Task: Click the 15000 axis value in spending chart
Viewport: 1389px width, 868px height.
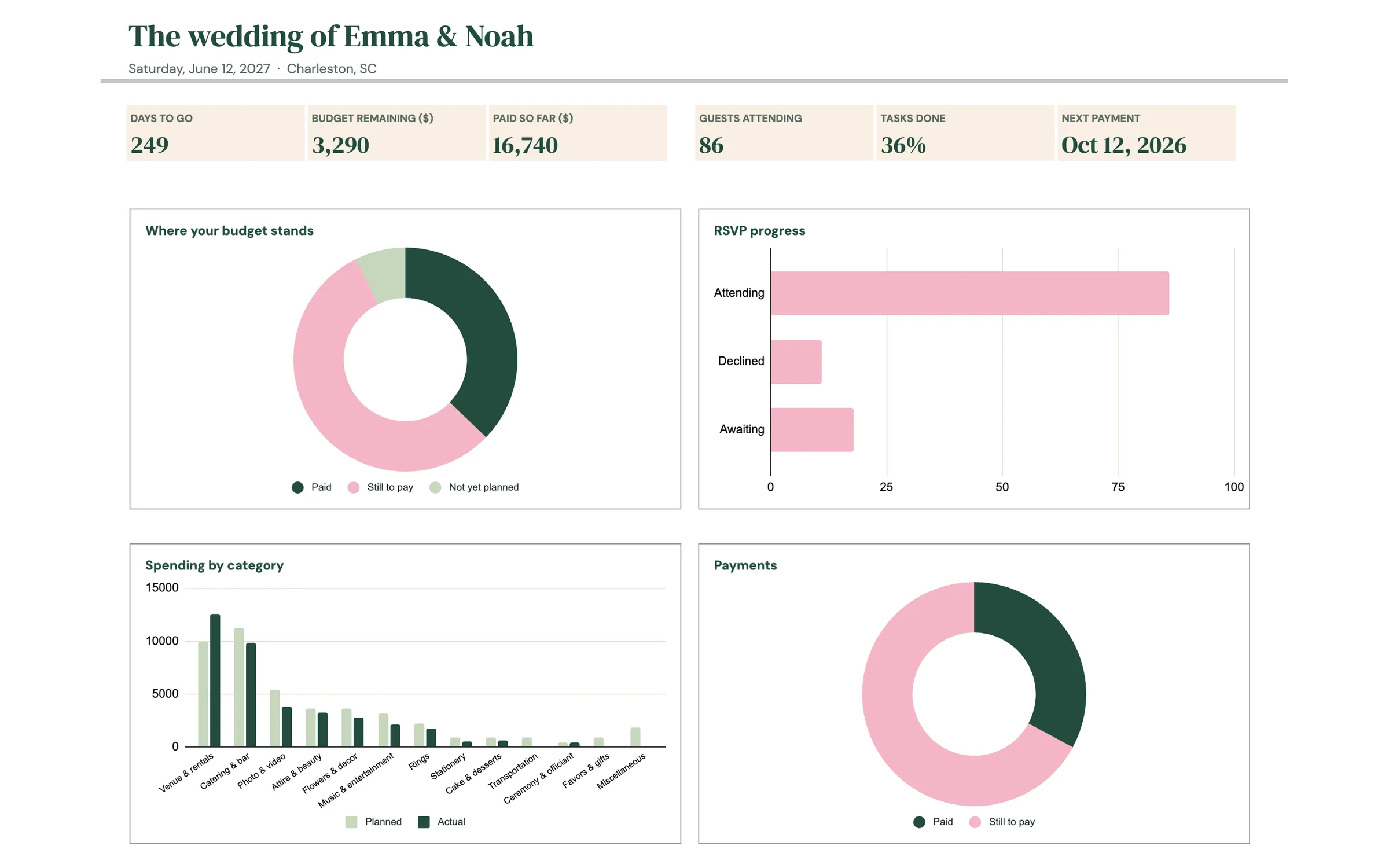Action: [162, 588]
